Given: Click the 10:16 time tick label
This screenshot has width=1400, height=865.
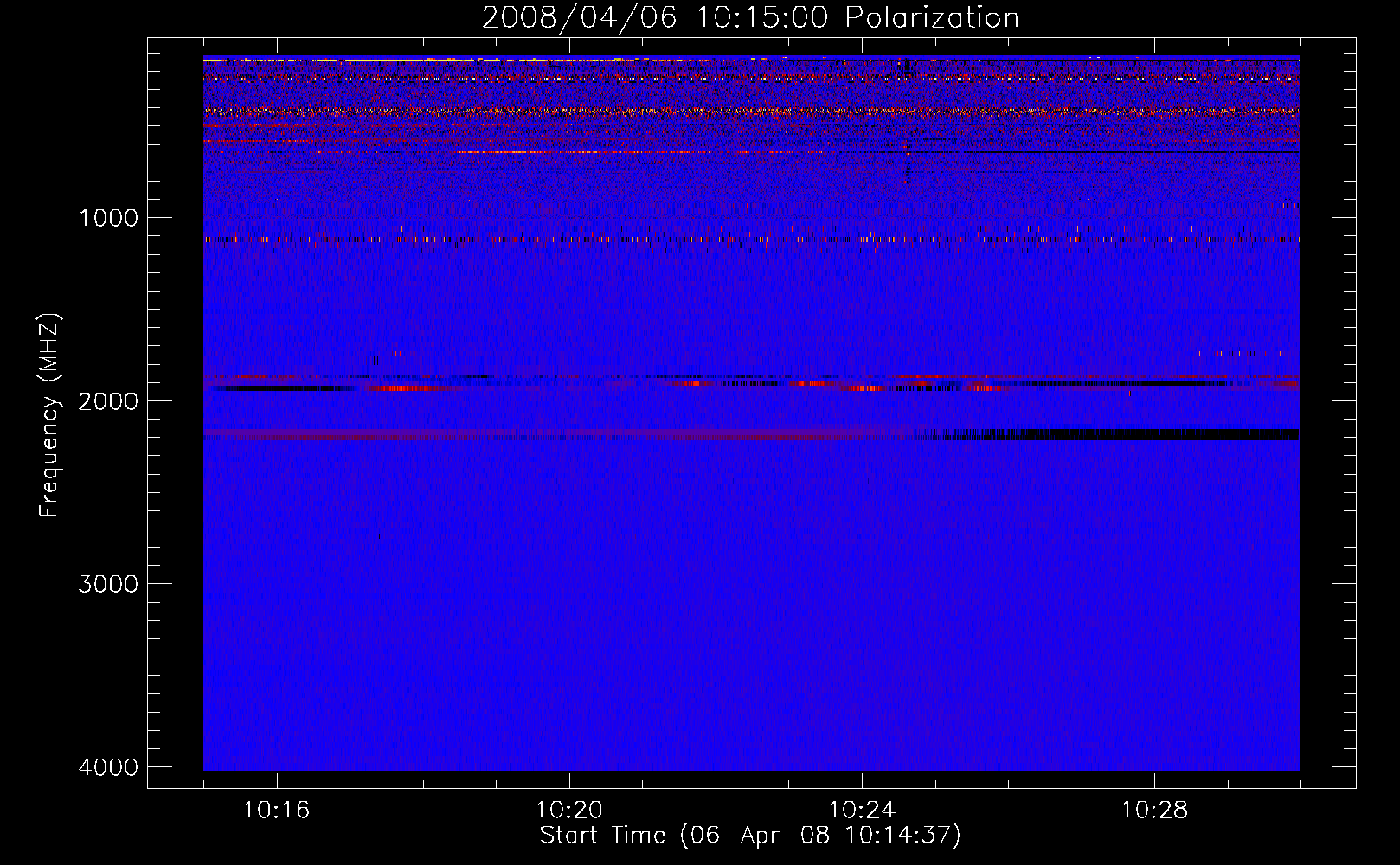Looking at the screenshot, I should 276,811.
